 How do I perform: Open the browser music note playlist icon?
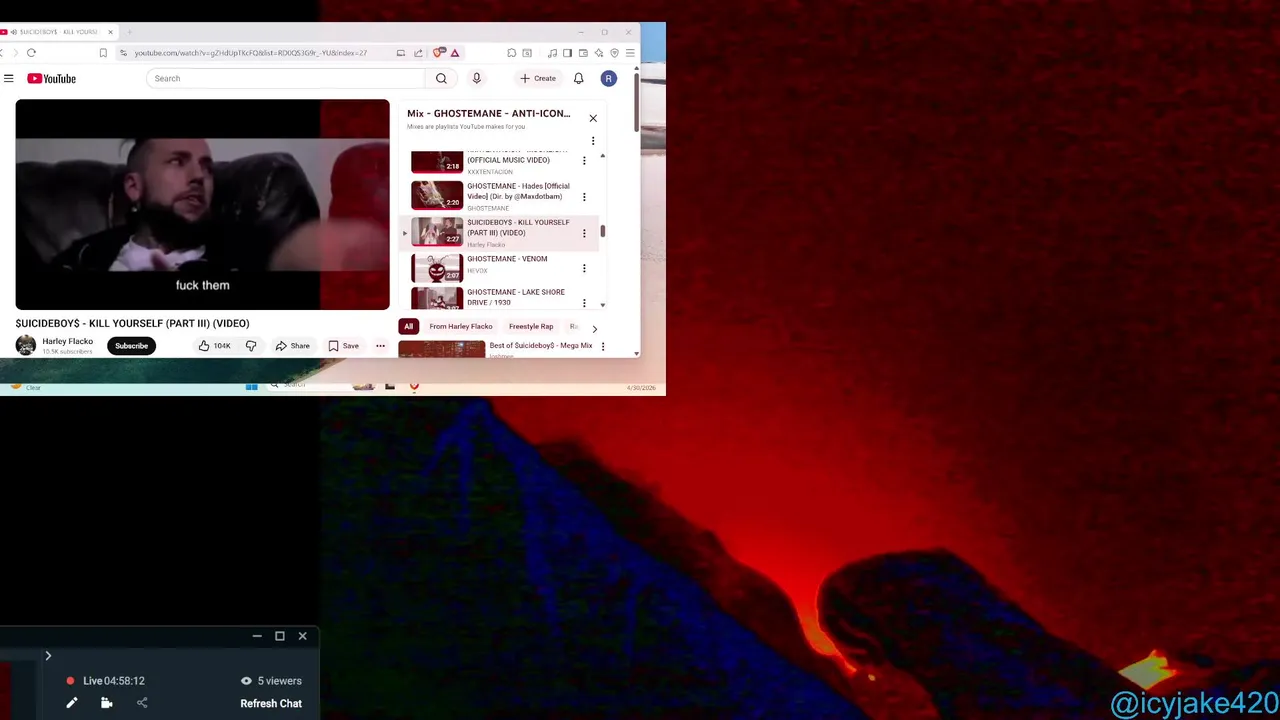click(x=552, y=53)
